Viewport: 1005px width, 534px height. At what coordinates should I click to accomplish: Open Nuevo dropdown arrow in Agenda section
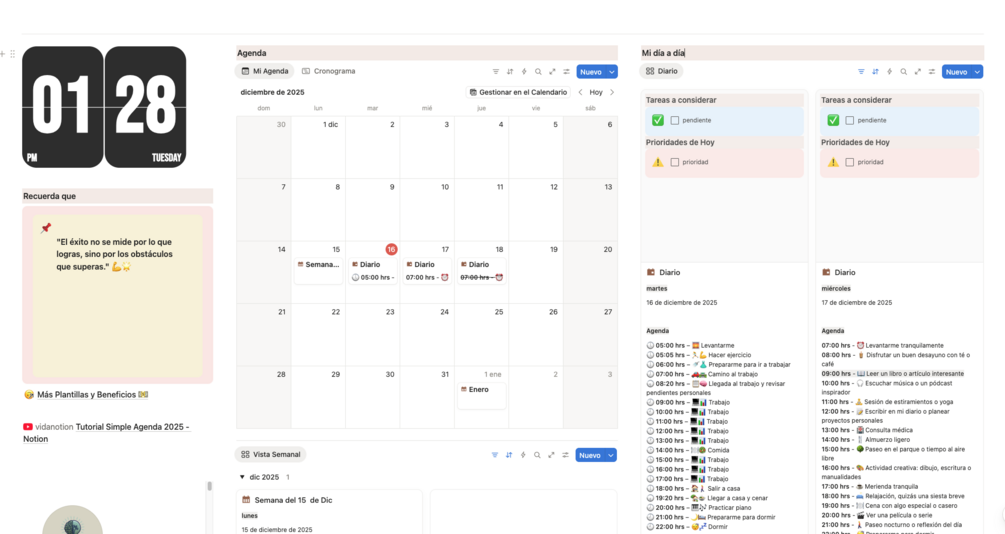pyautogui.click(x=611, y=72)
